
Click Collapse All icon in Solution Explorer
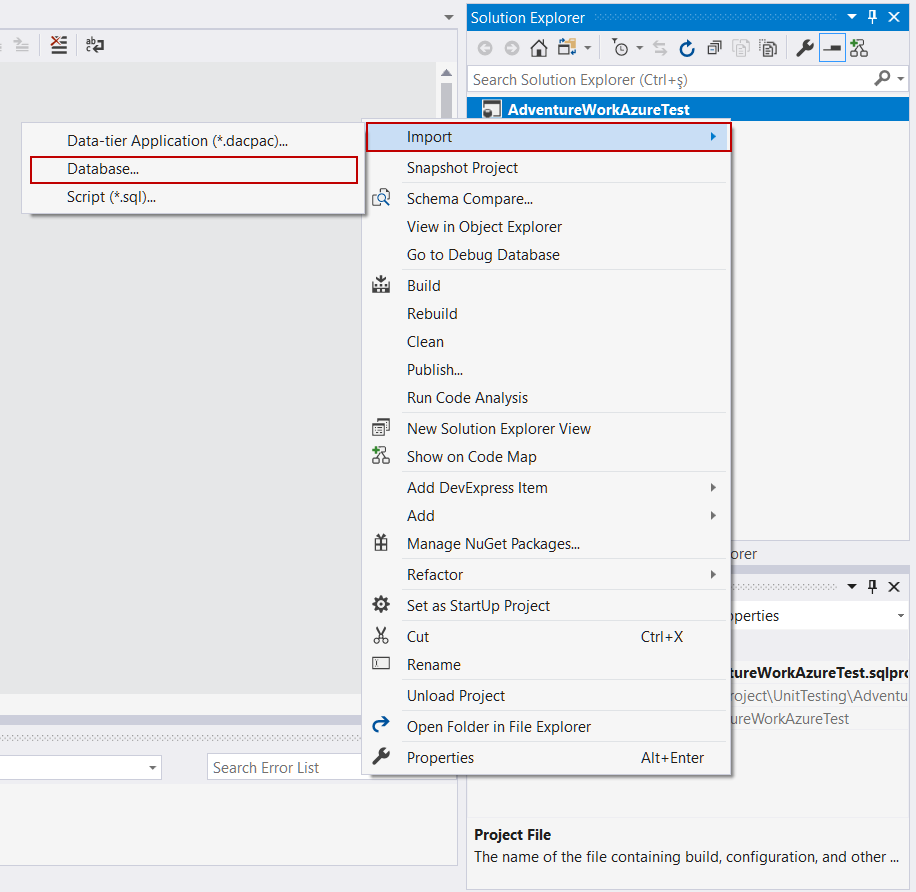tap(714, 48)
